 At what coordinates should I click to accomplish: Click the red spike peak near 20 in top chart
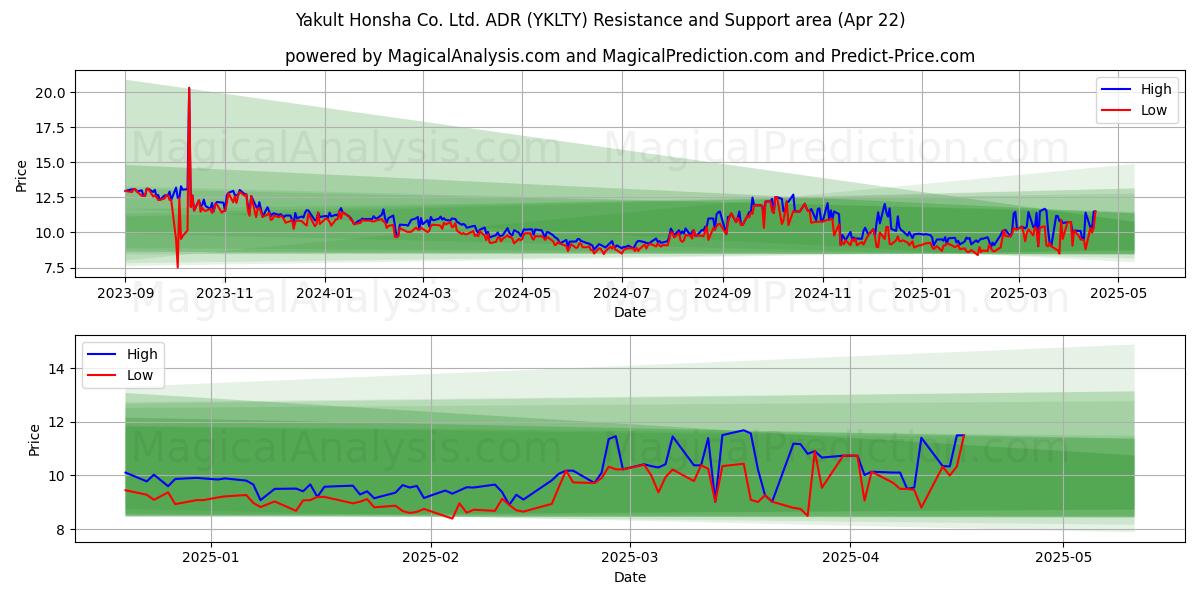tap(188, 89)
